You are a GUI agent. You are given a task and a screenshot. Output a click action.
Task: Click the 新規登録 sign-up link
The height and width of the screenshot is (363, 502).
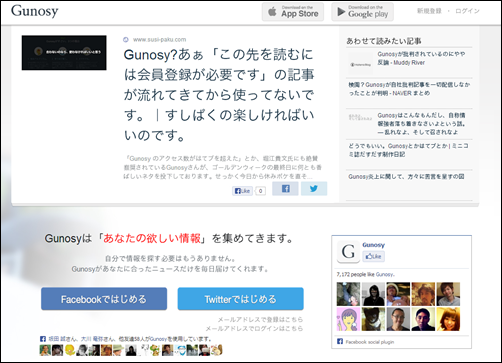pos(429,11)
